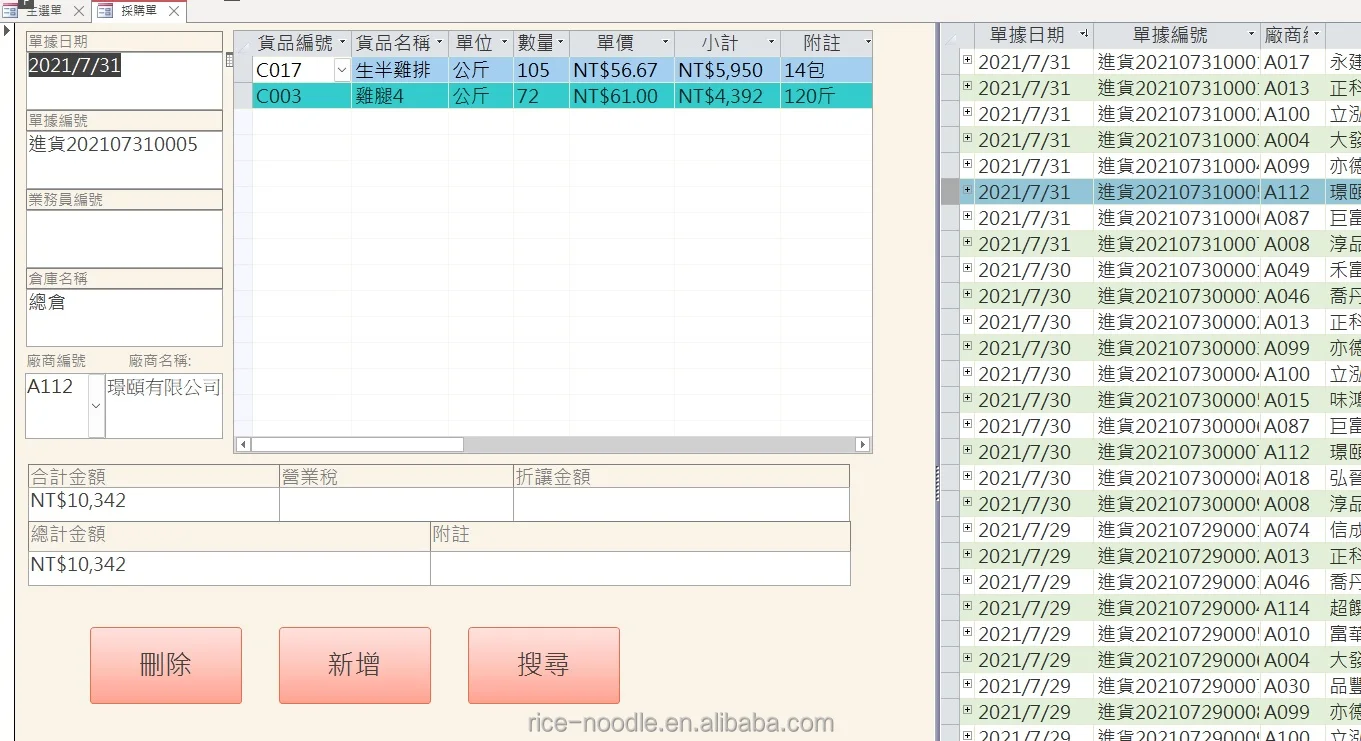Select the 雞腿4 item name cell
Screen dimensions: 1361x741
coord(400,96)
